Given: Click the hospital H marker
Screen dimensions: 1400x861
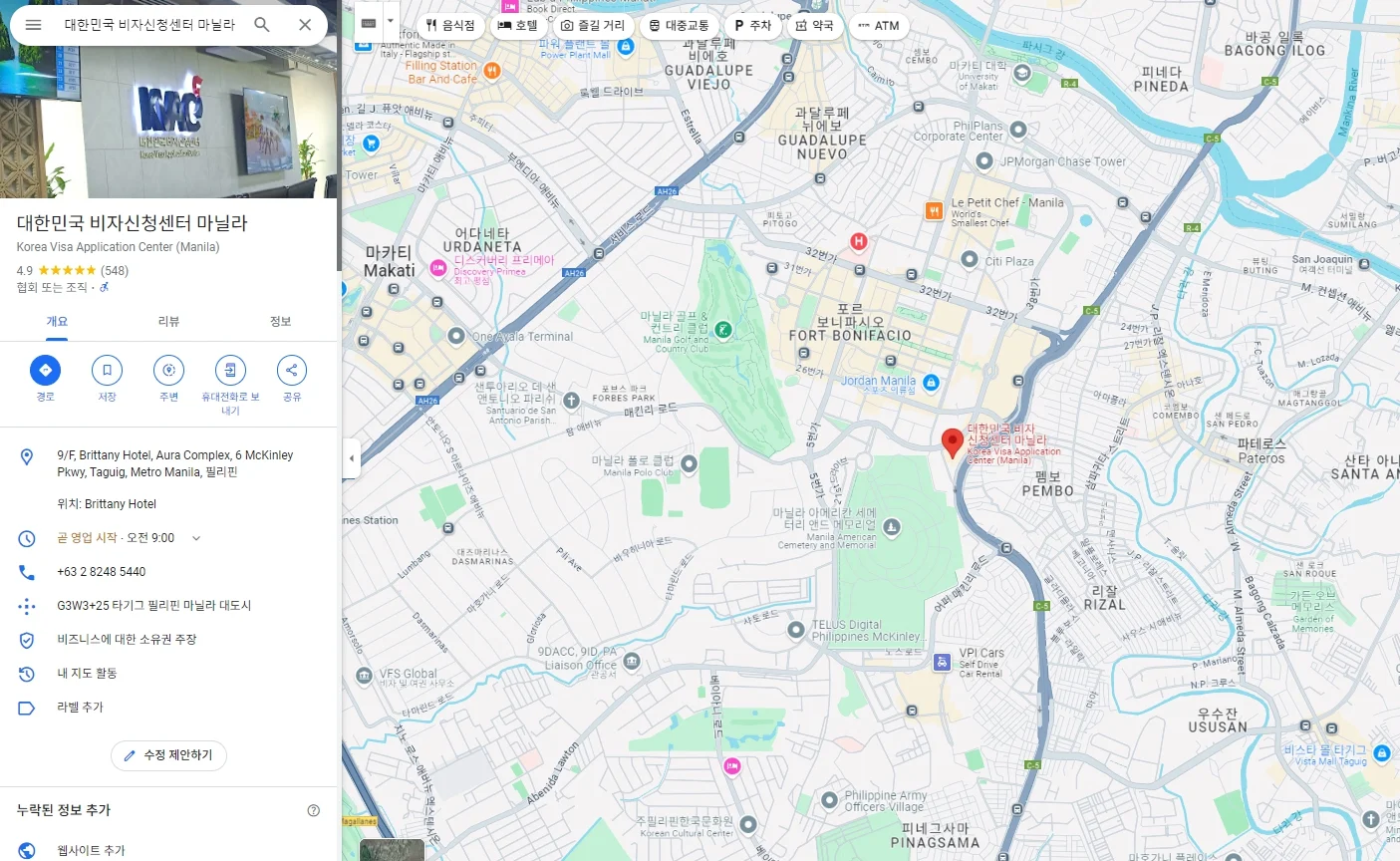Looking at the screenshot, I should pos(858,241).
